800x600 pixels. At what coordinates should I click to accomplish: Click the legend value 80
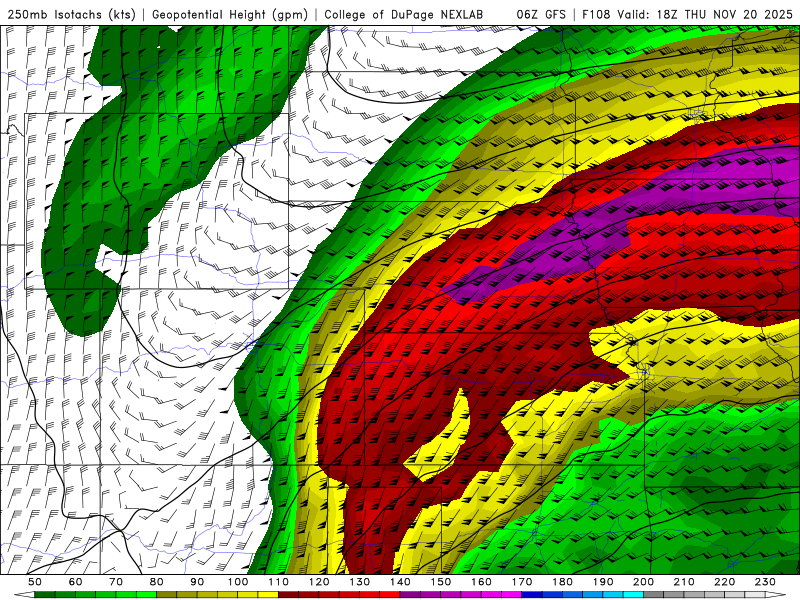pos(157,582)
